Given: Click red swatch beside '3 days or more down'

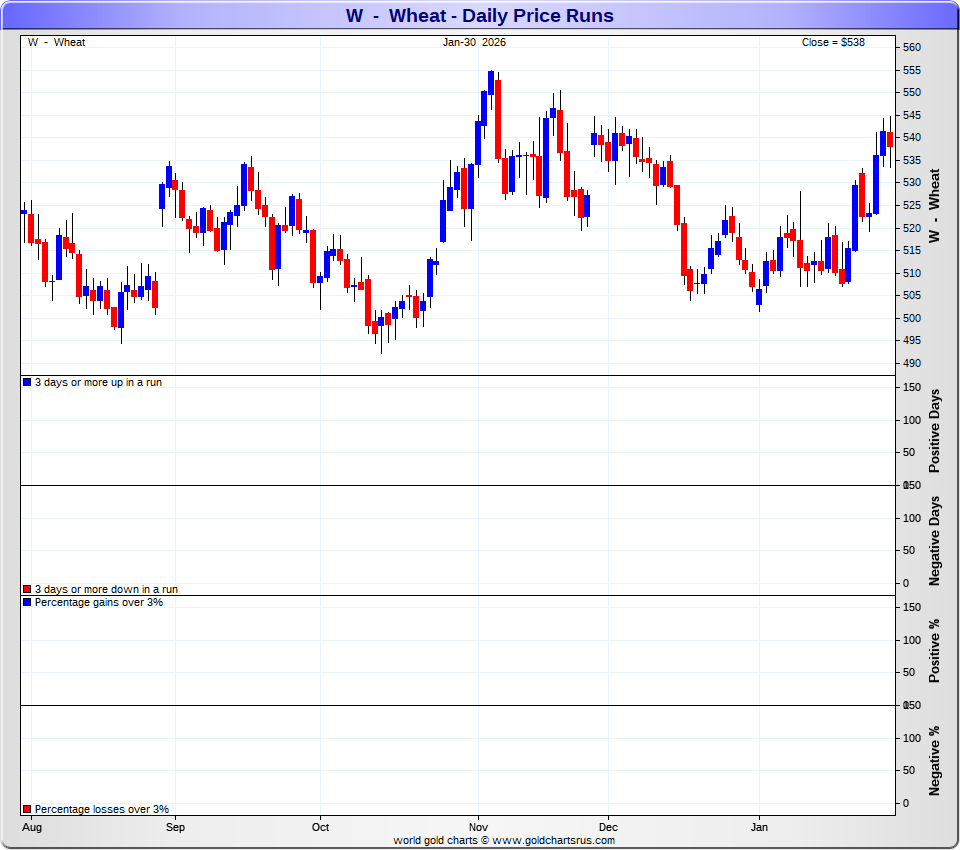Looking at the screenshot, I should (x=27, y=590).
